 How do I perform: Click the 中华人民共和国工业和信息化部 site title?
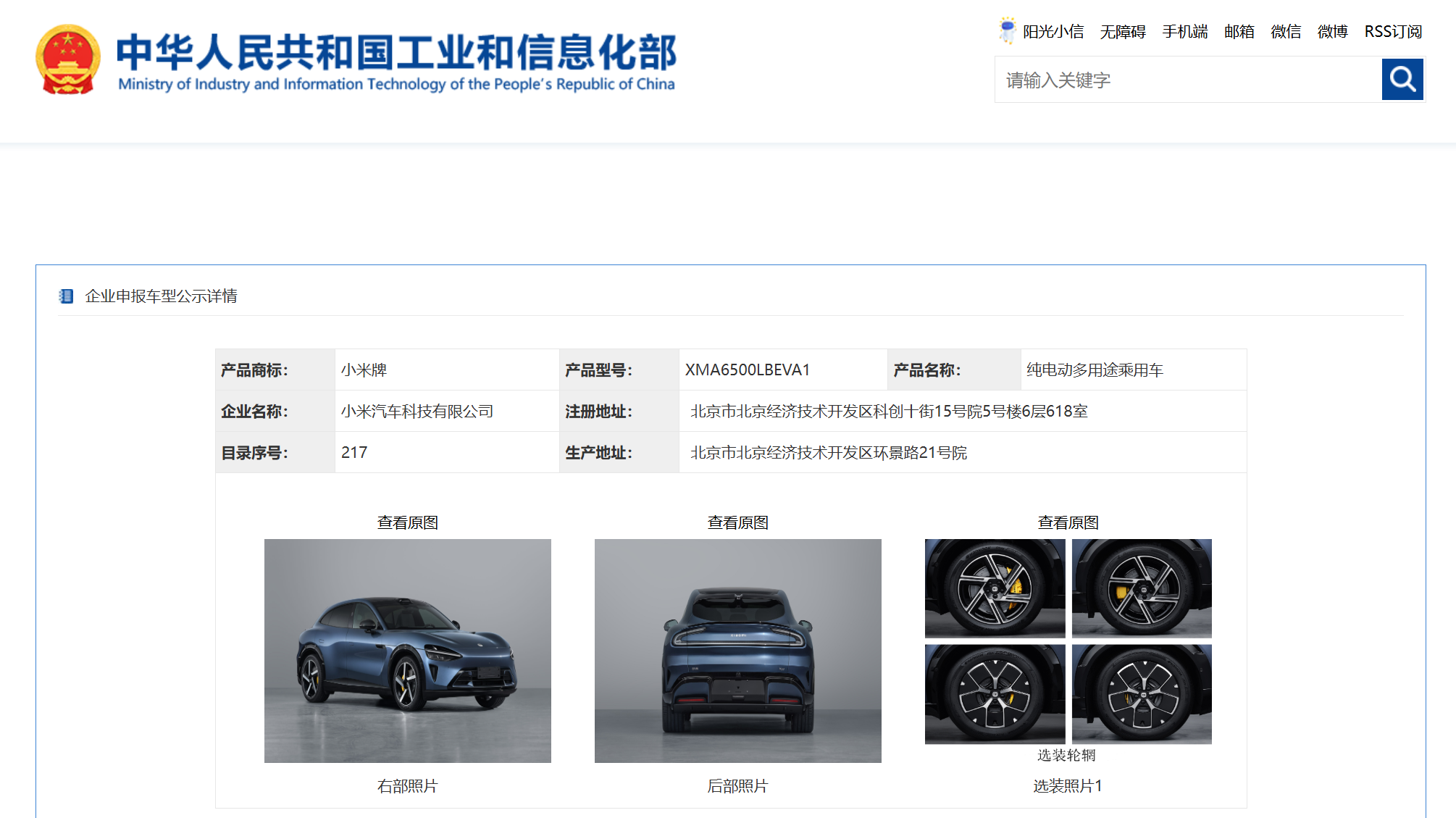pyautogui.click(x=396, y=51)
